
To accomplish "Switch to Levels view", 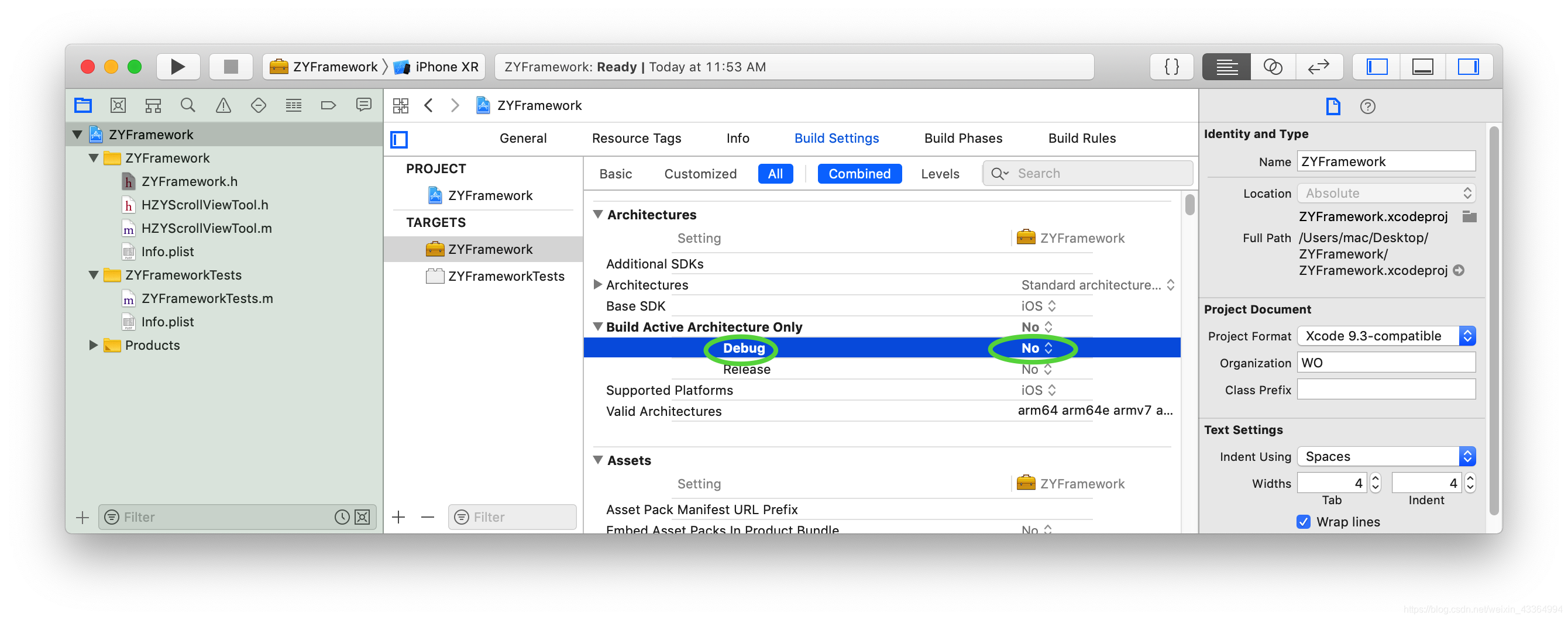I will 940,174.
